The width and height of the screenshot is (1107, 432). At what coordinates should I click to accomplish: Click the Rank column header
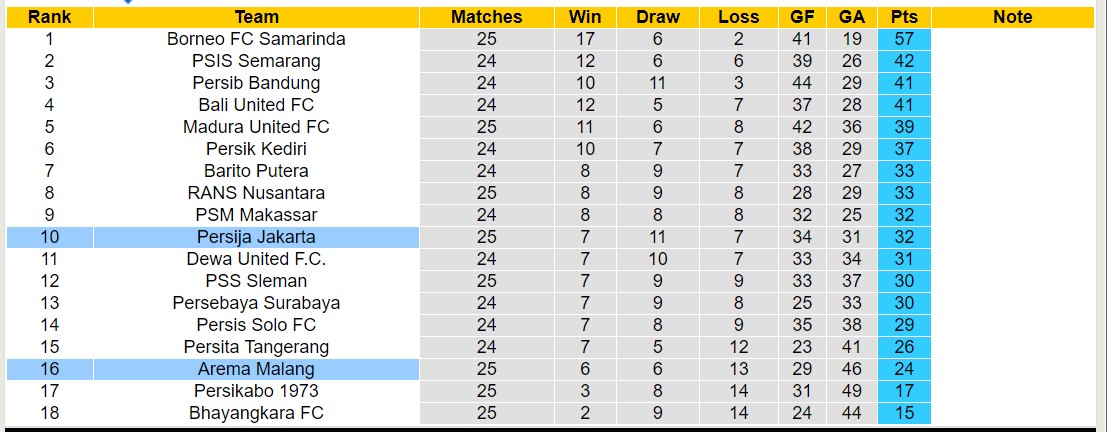[x=49, y=17]
